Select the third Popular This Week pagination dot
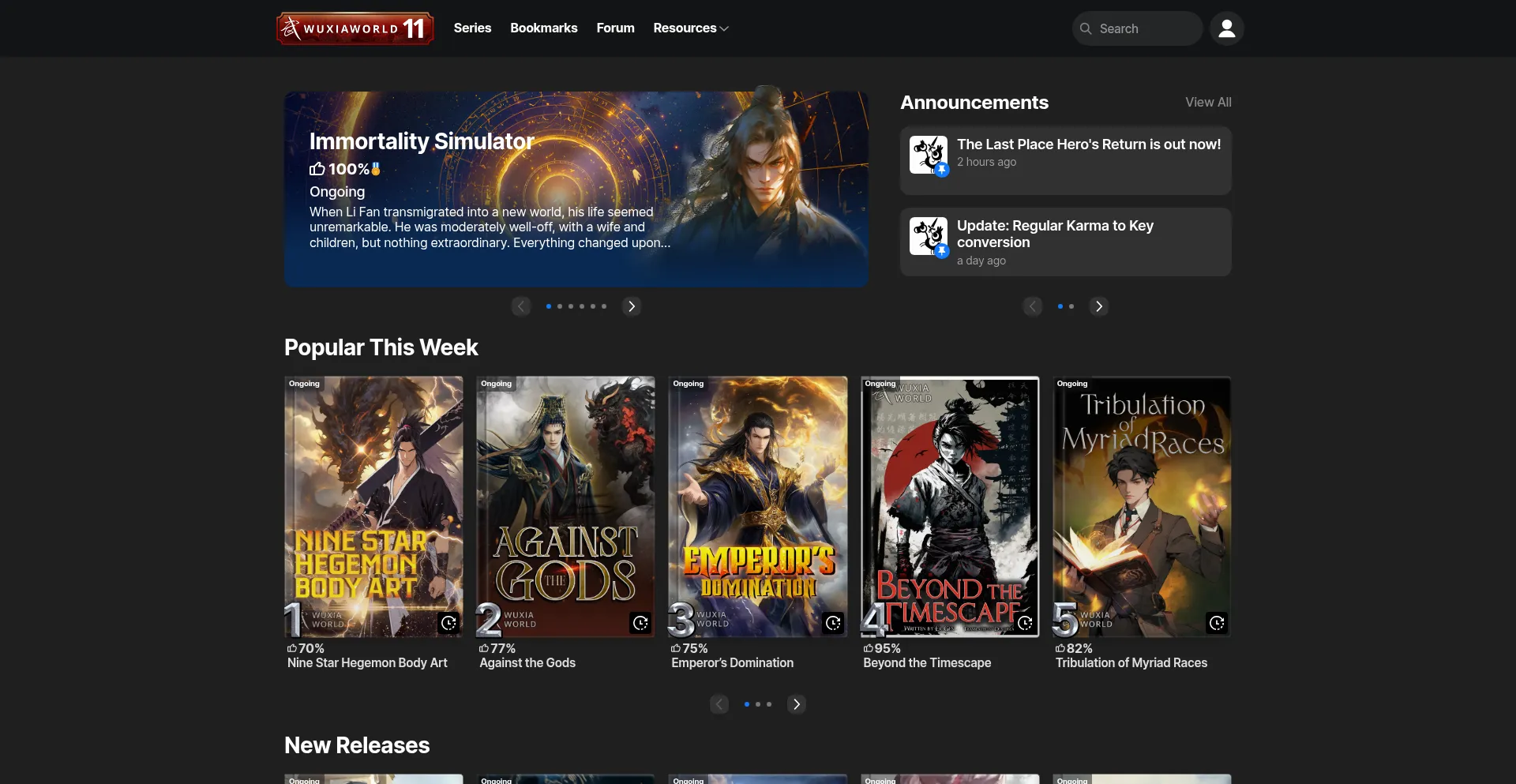The height and width of the screenshot is (784, 1516). (769, 704)
